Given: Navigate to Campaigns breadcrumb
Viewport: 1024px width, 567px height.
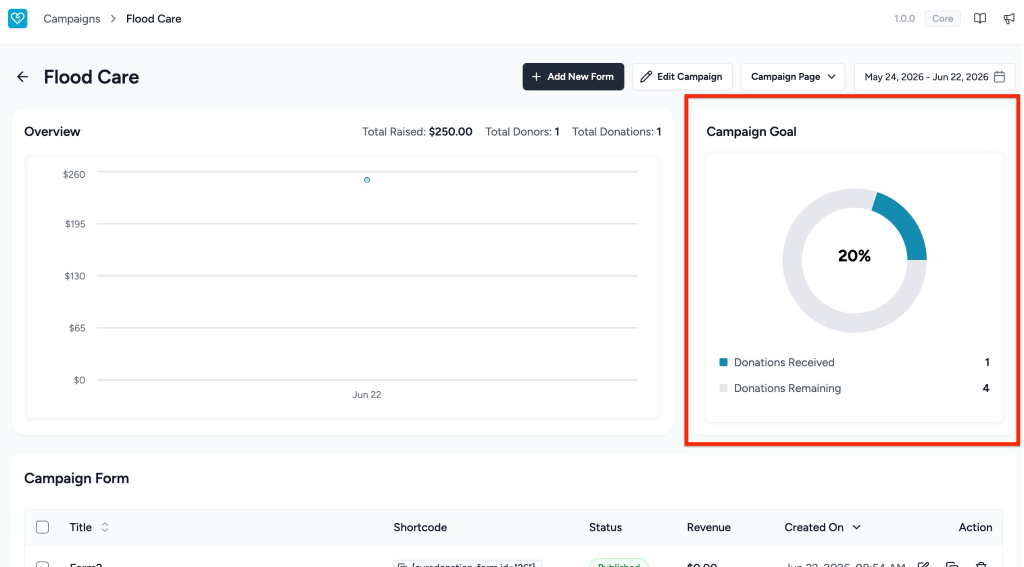Looking at the screenshot, I should tap(72, 18).
